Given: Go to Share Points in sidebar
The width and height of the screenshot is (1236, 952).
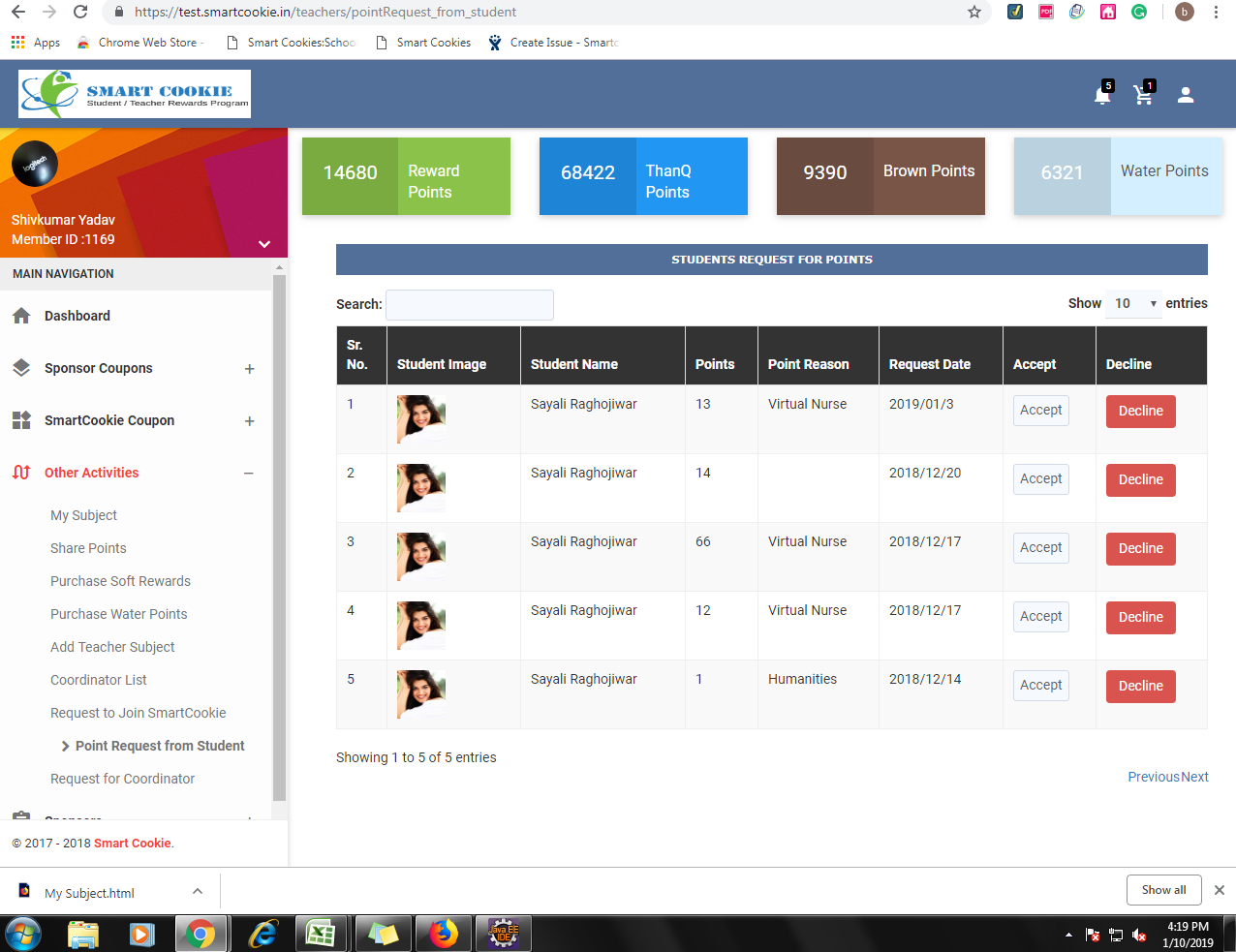Looking at the screenshot, I should [88, 548].
